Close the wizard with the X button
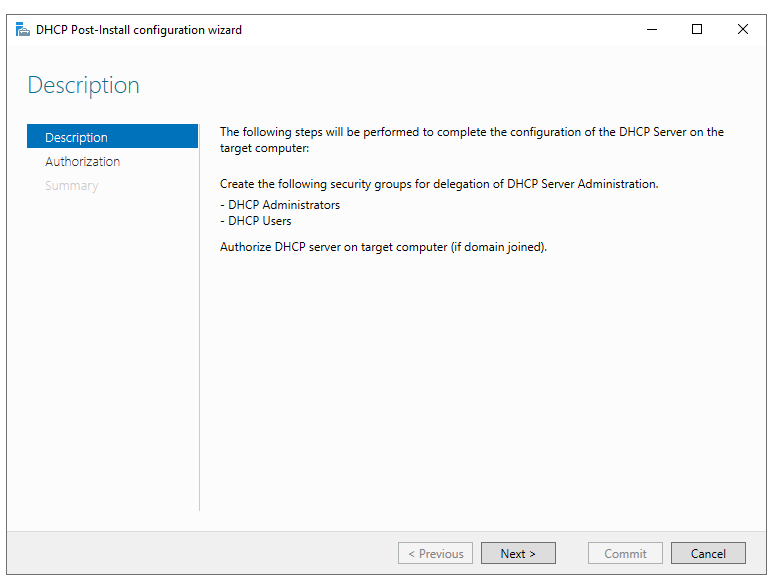777x586 pixels. 743,30
